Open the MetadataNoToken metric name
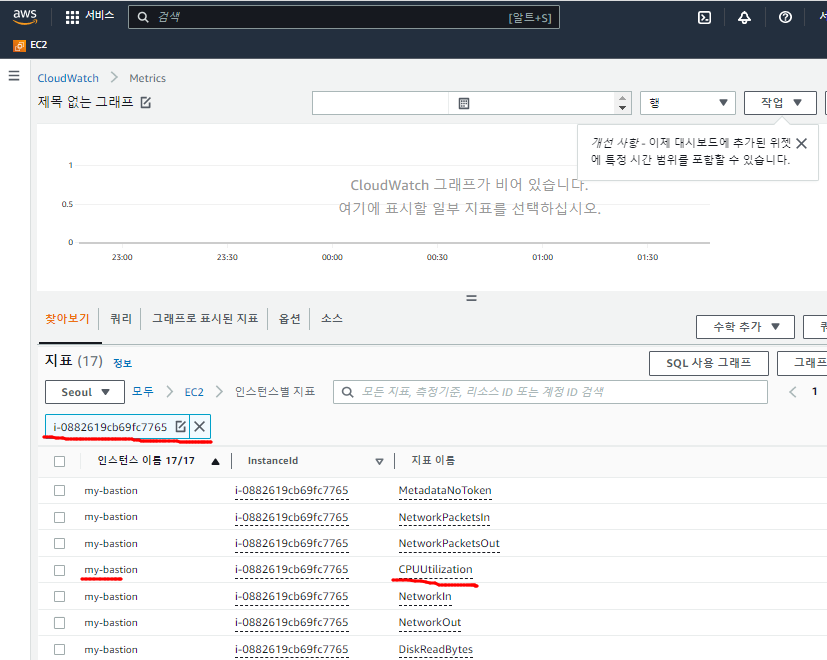Image resolution: width=827 pixels, height=660 pixels. pos(445,491)
